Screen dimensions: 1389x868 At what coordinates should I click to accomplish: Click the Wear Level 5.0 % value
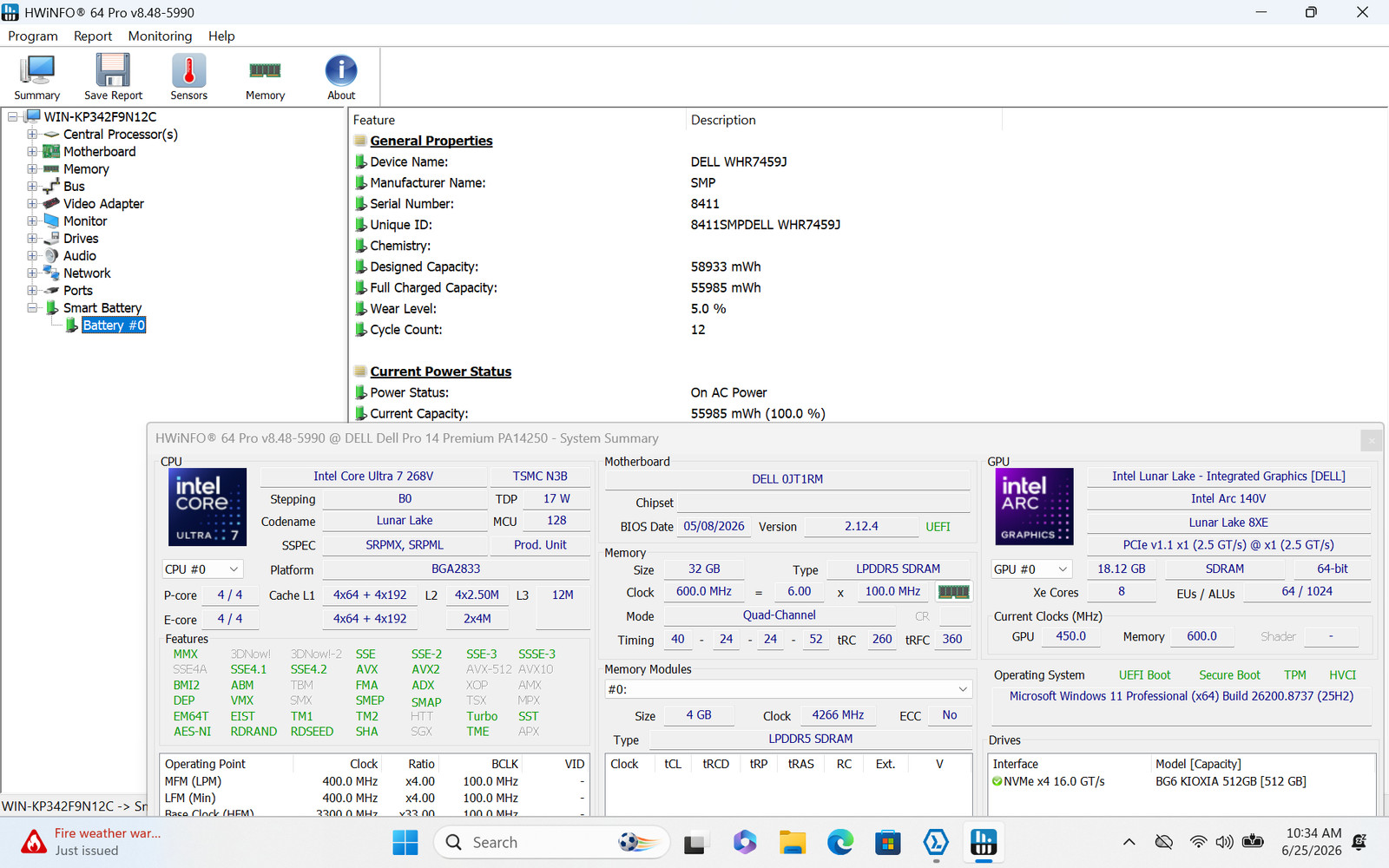tap(708, 309)
